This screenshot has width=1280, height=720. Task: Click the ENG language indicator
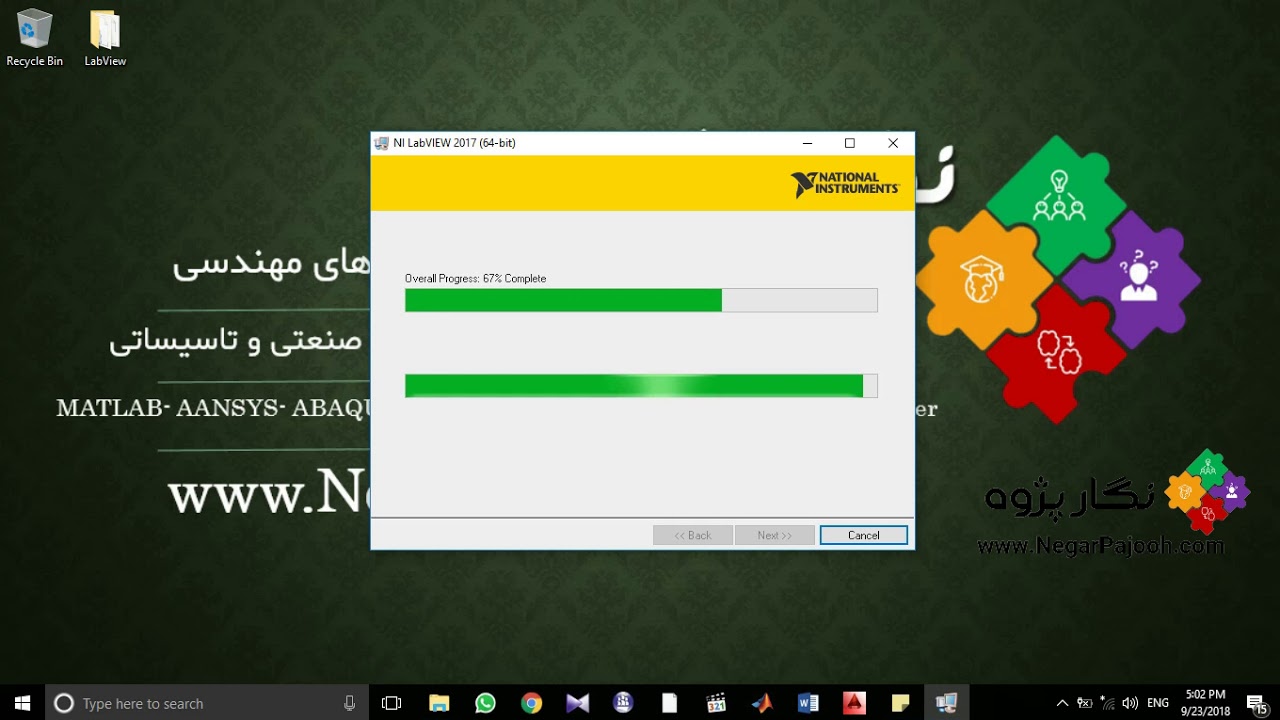(1158, 703)
